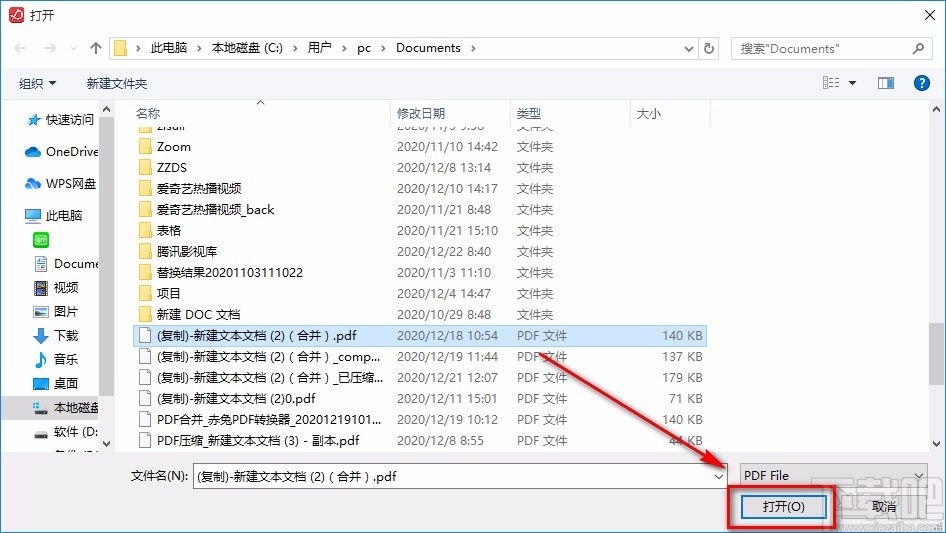Select the Zoom folder

point(174,147)
